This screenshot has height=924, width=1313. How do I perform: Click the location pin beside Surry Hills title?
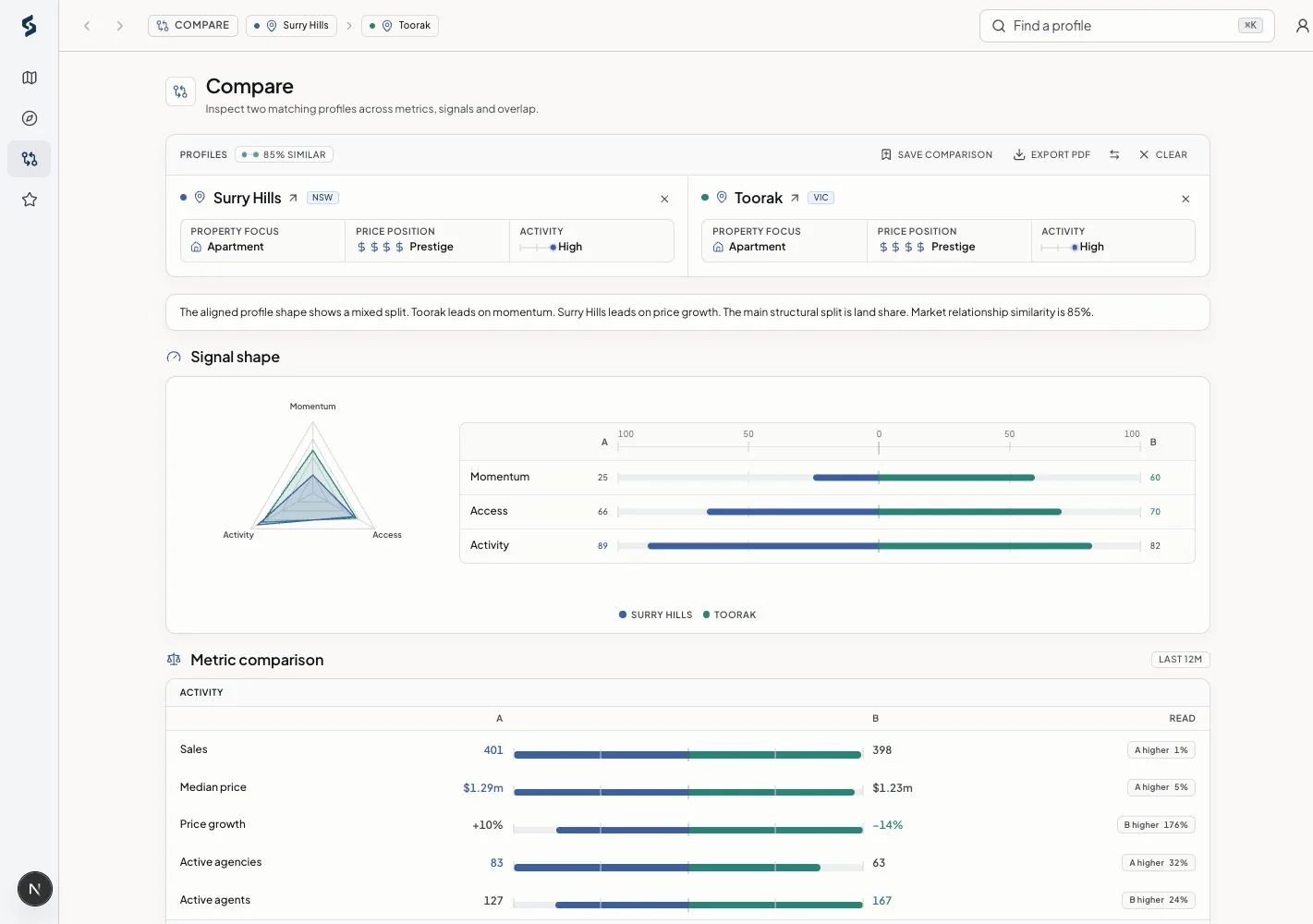200,197
